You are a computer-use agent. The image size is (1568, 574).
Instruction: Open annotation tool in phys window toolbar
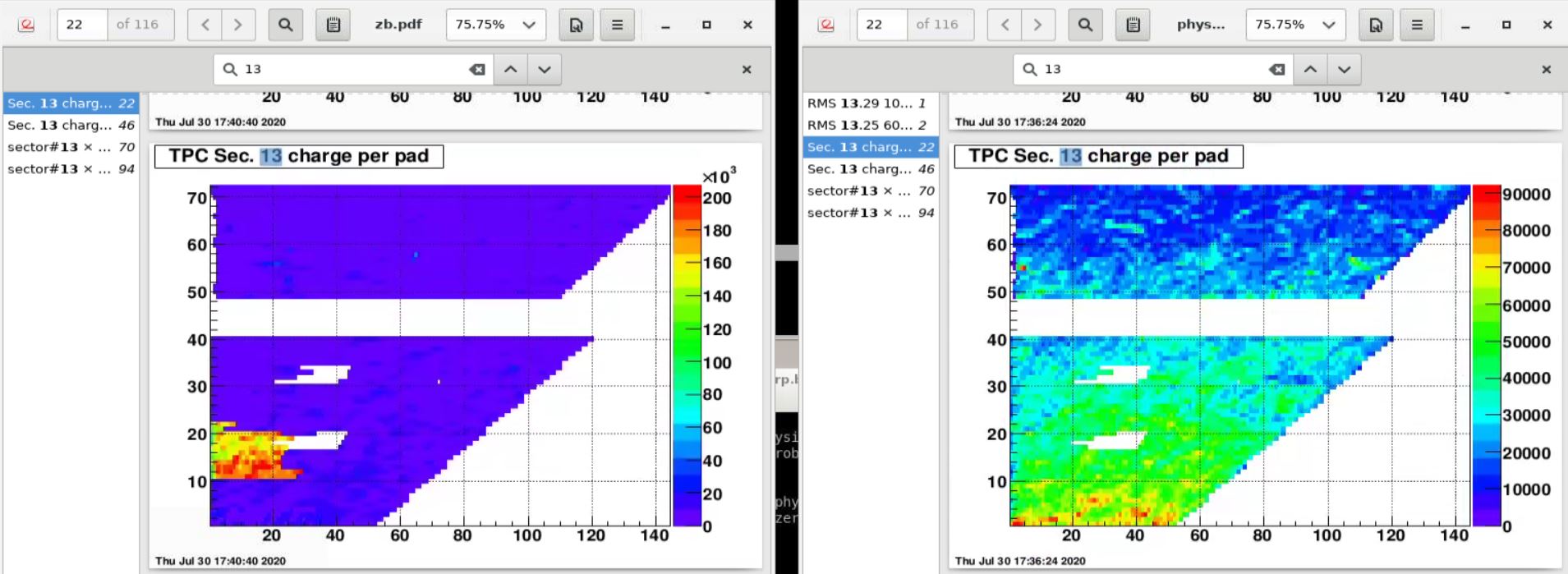[1133, 25]
